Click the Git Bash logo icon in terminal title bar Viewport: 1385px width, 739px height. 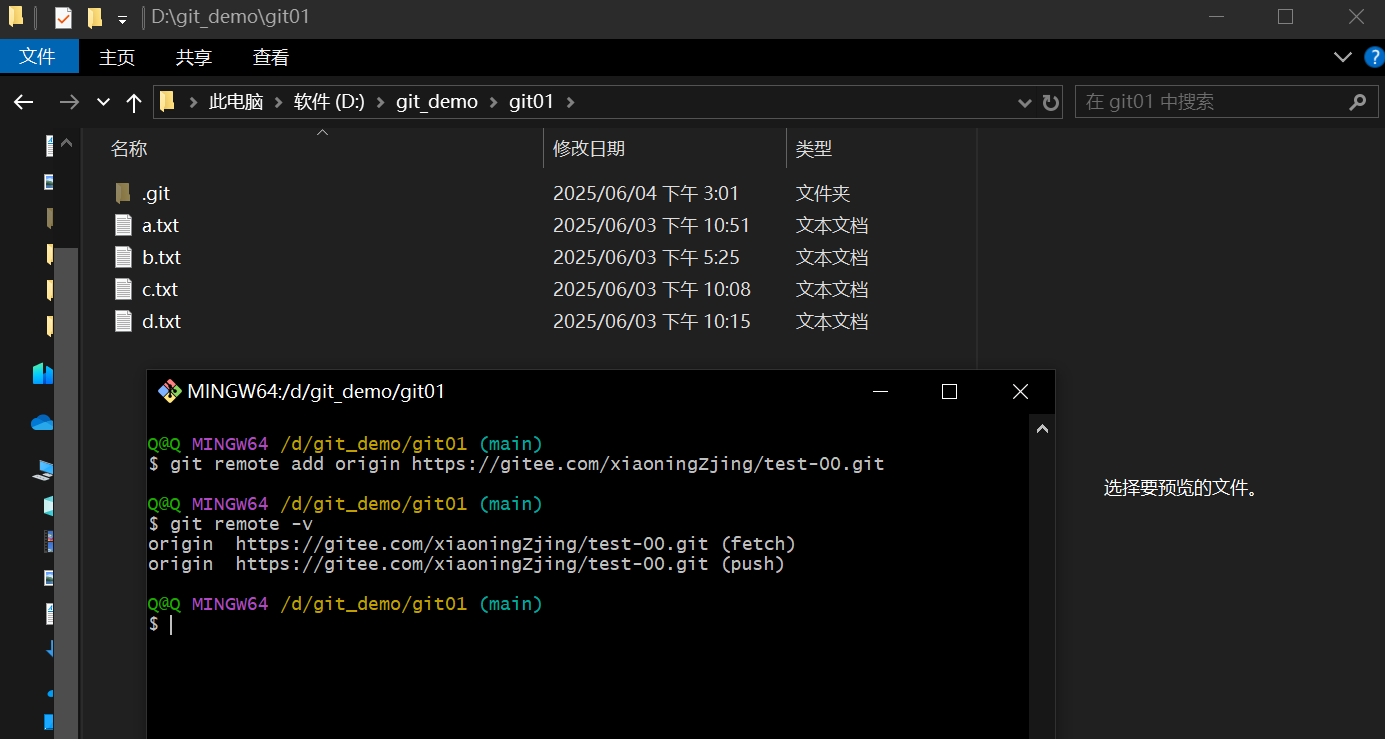pyautogui.click(x=169, y=392)
